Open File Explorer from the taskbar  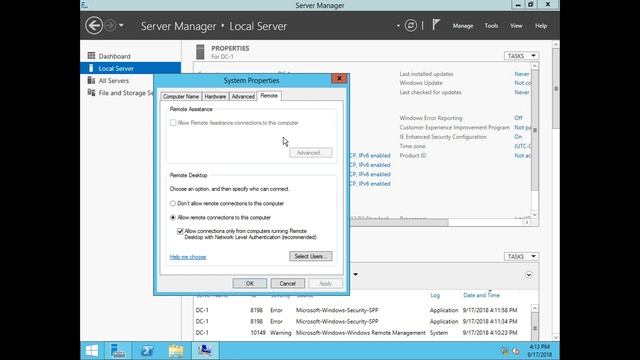pos(176,351)
